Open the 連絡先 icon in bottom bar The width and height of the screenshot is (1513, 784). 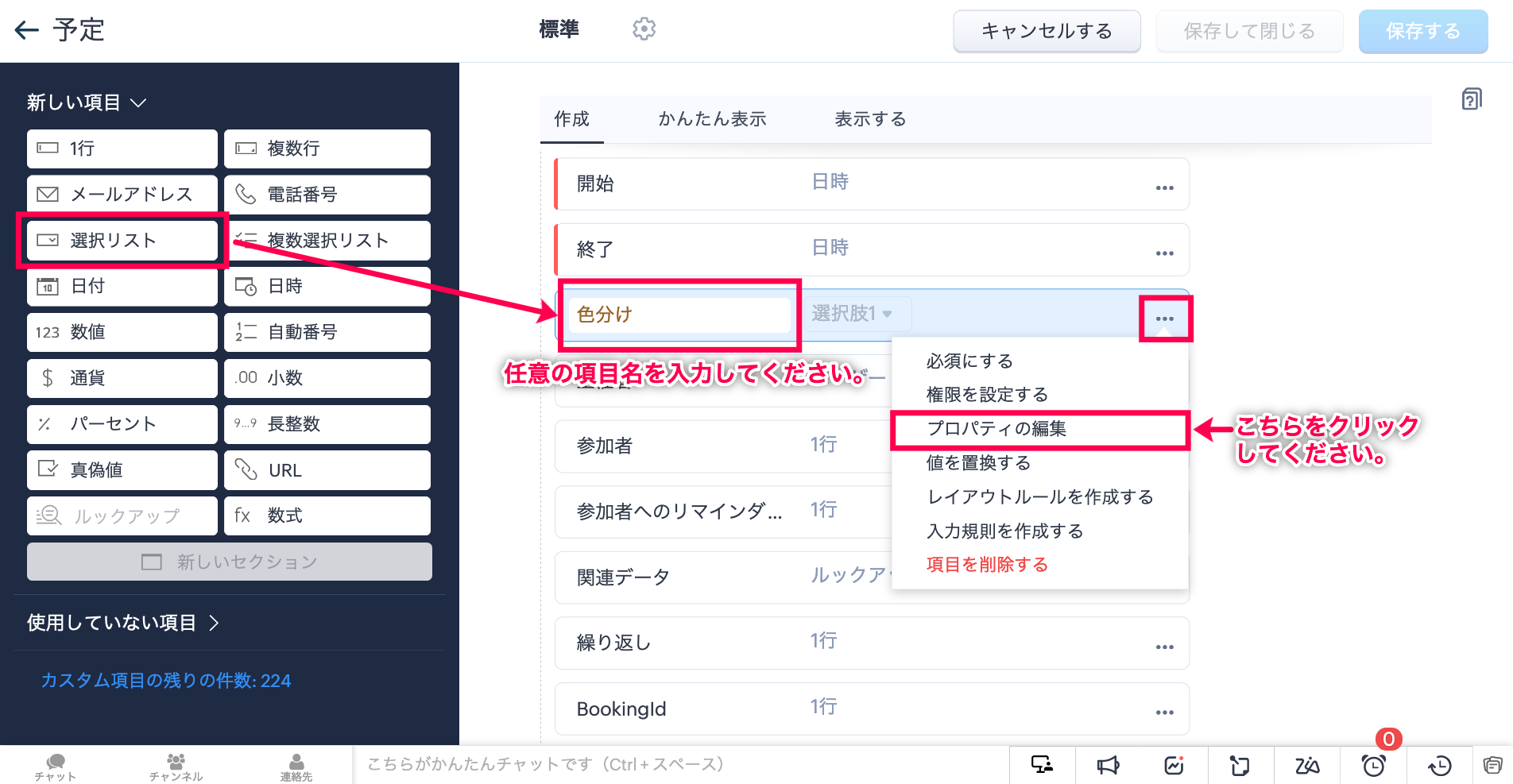tap(296, 766)
